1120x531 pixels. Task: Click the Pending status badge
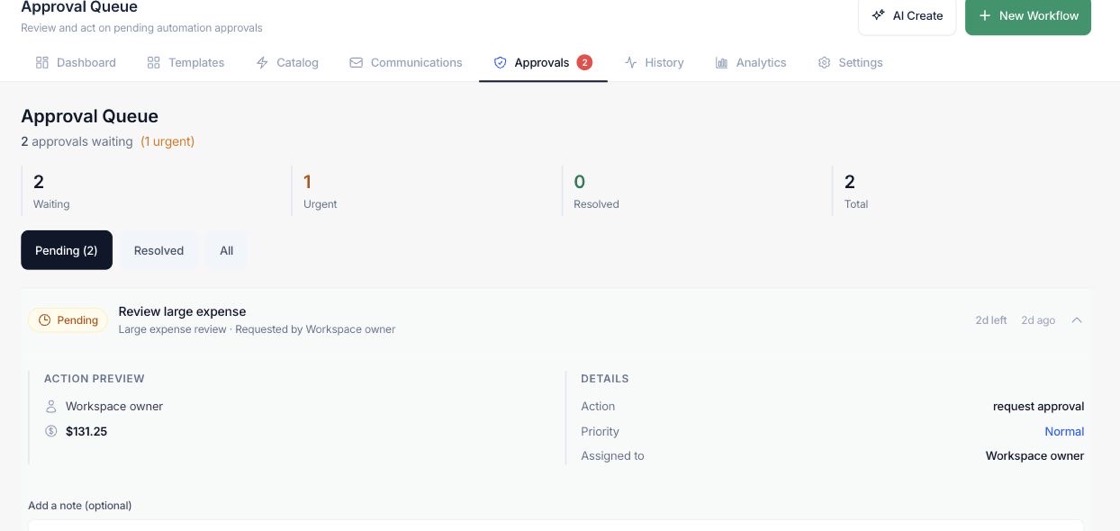coord(68,320)
